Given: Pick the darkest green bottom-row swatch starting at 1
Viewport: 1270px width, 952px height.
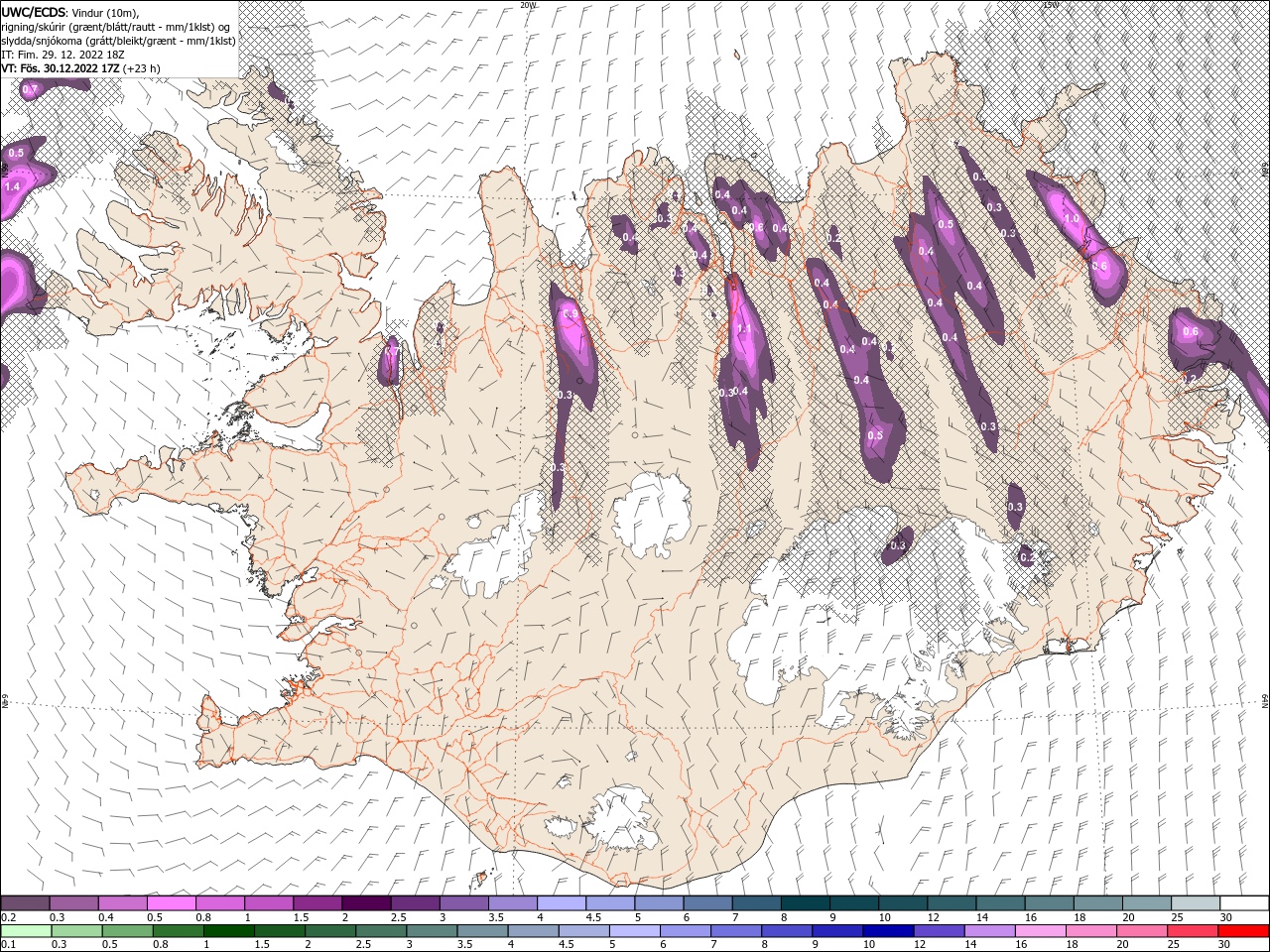Looking at the screenshot, I should point(228,930).
